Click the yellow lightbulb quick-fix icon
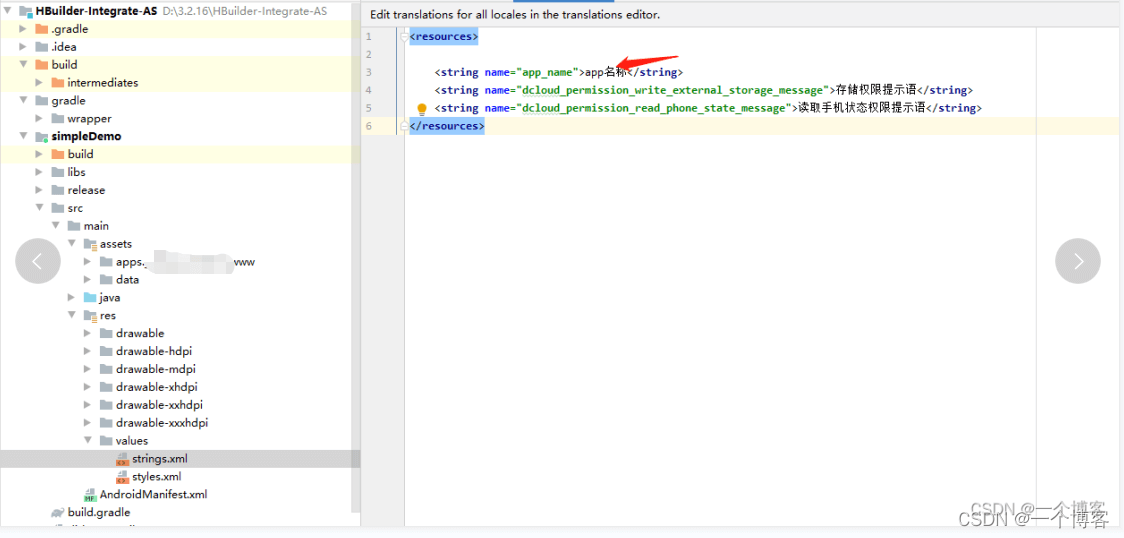 [422, 109]
